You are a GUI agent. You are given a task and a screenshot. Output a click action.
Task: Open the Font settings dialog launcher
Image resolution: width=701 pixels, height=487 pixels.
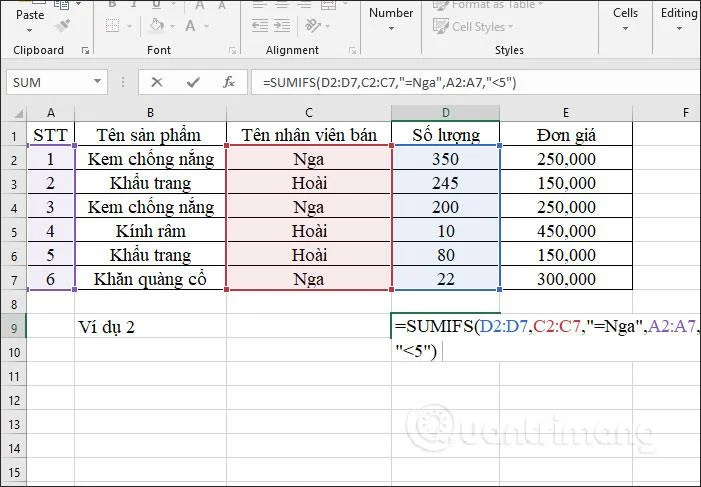pos(232,51)
